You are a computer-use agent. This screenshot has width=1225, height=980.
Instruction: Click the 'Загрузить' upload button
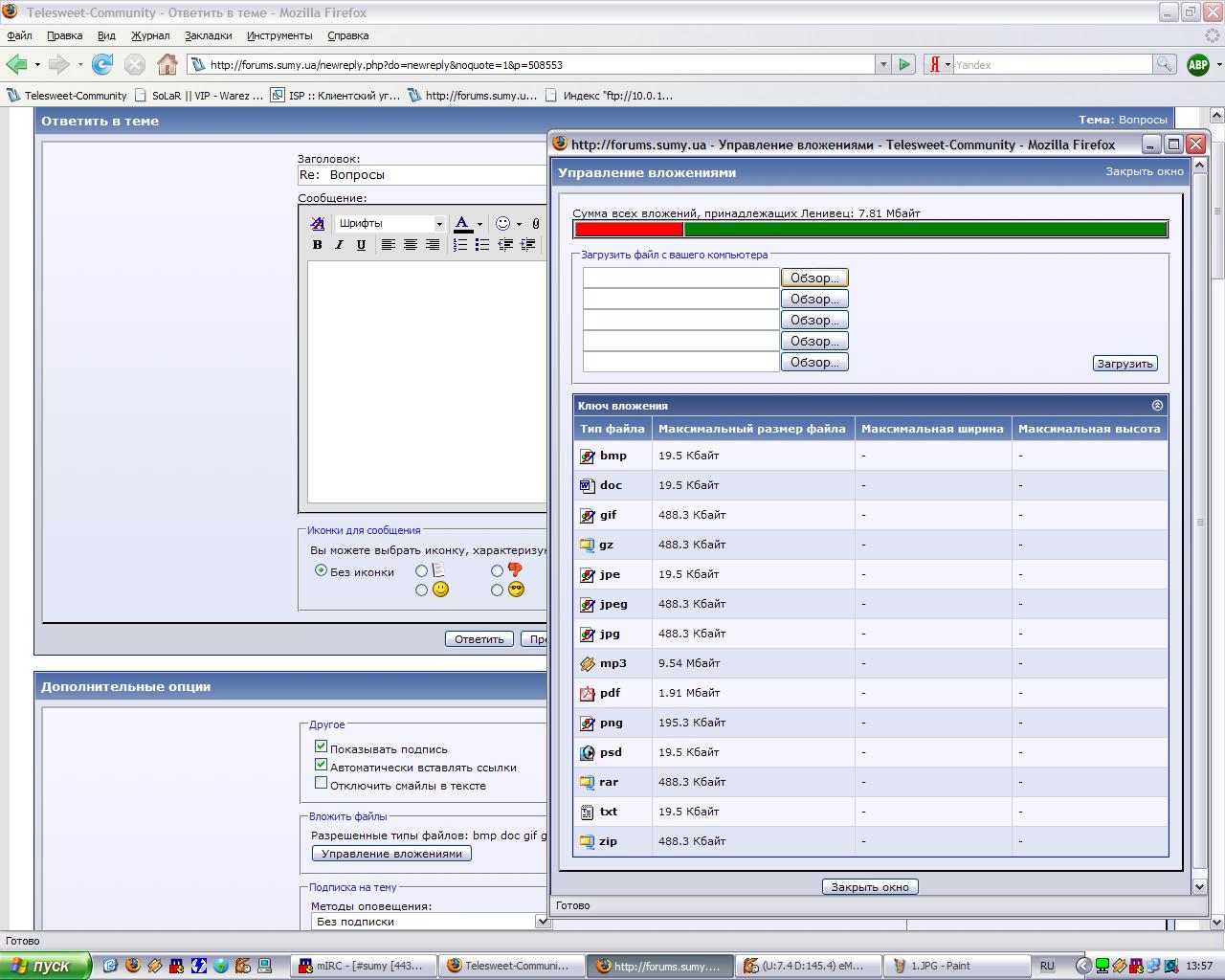click(x=1125, y=364)
